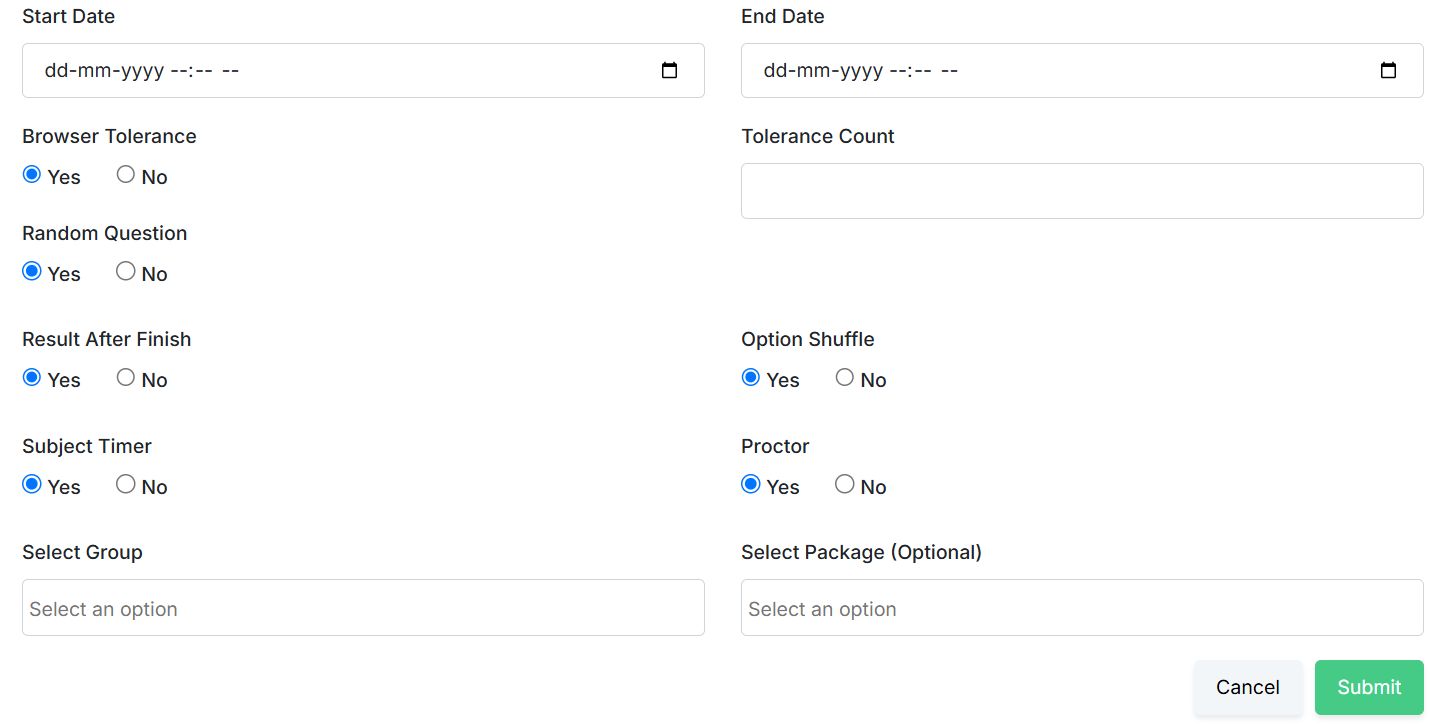Expand the Select Package (Optional) dropdown
1445x724 pixels.
click(x=1082, y=608)
